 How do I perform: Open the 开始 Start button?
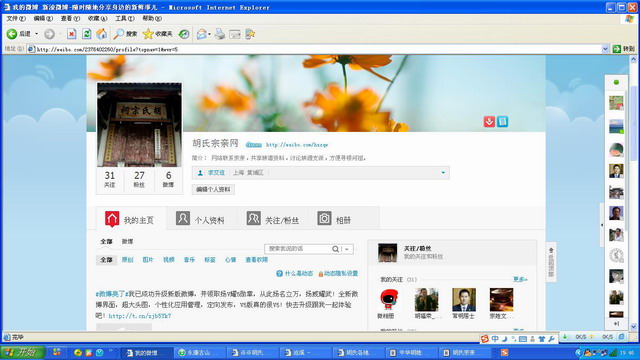22,352
